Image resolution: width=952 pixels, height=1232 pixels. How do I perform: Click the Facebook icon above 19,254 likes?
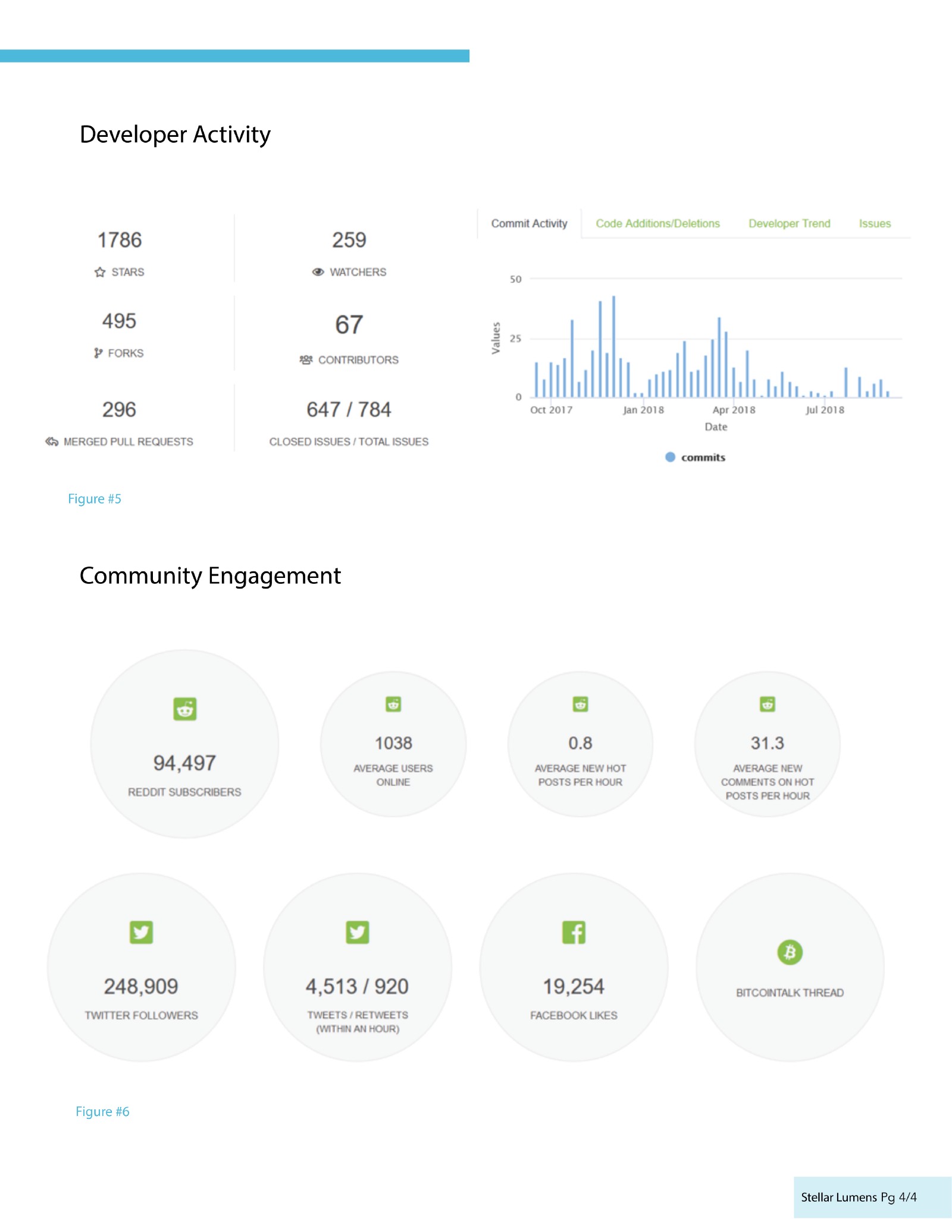[574, 932]
